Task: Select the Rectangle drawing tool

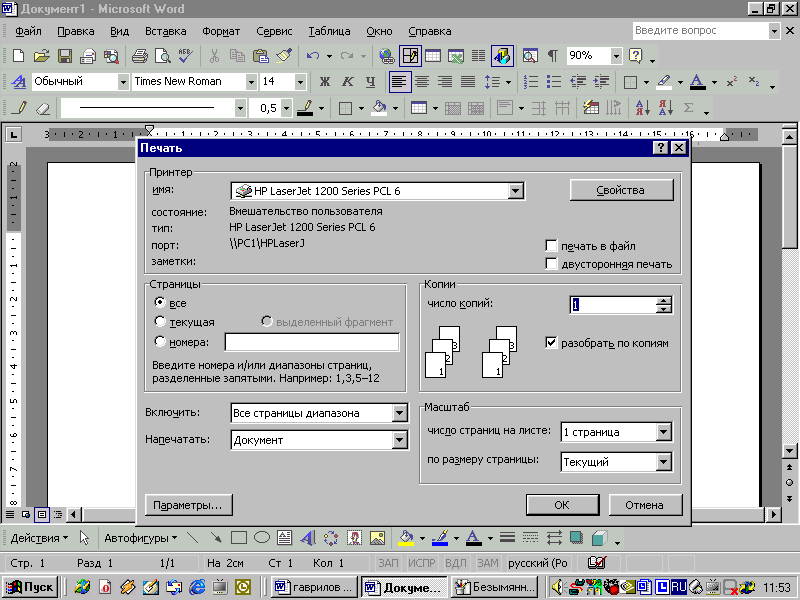Action: point(239,538)
